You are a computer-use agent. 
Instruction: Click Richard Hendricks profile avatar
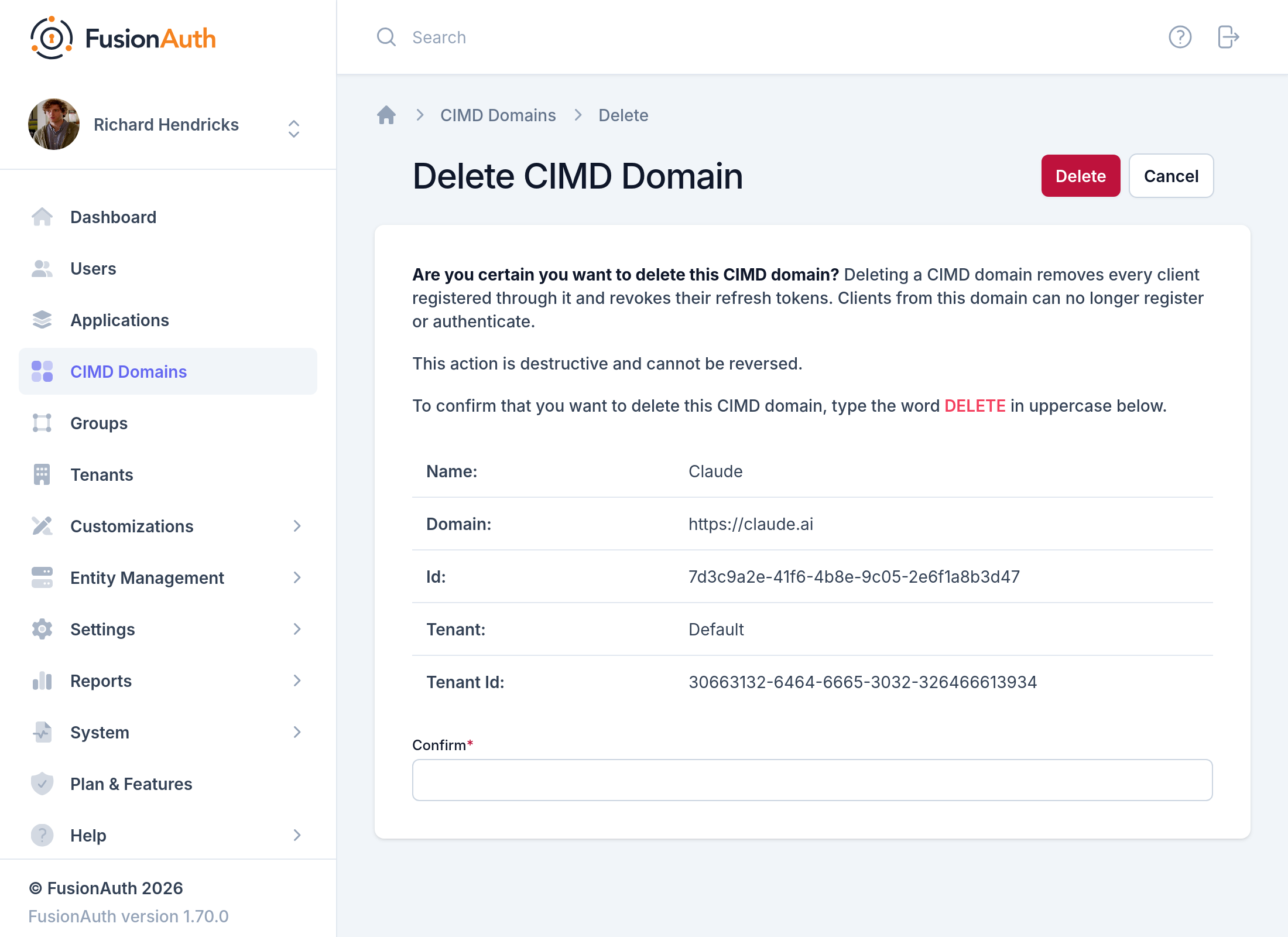(x=54, y=124)
